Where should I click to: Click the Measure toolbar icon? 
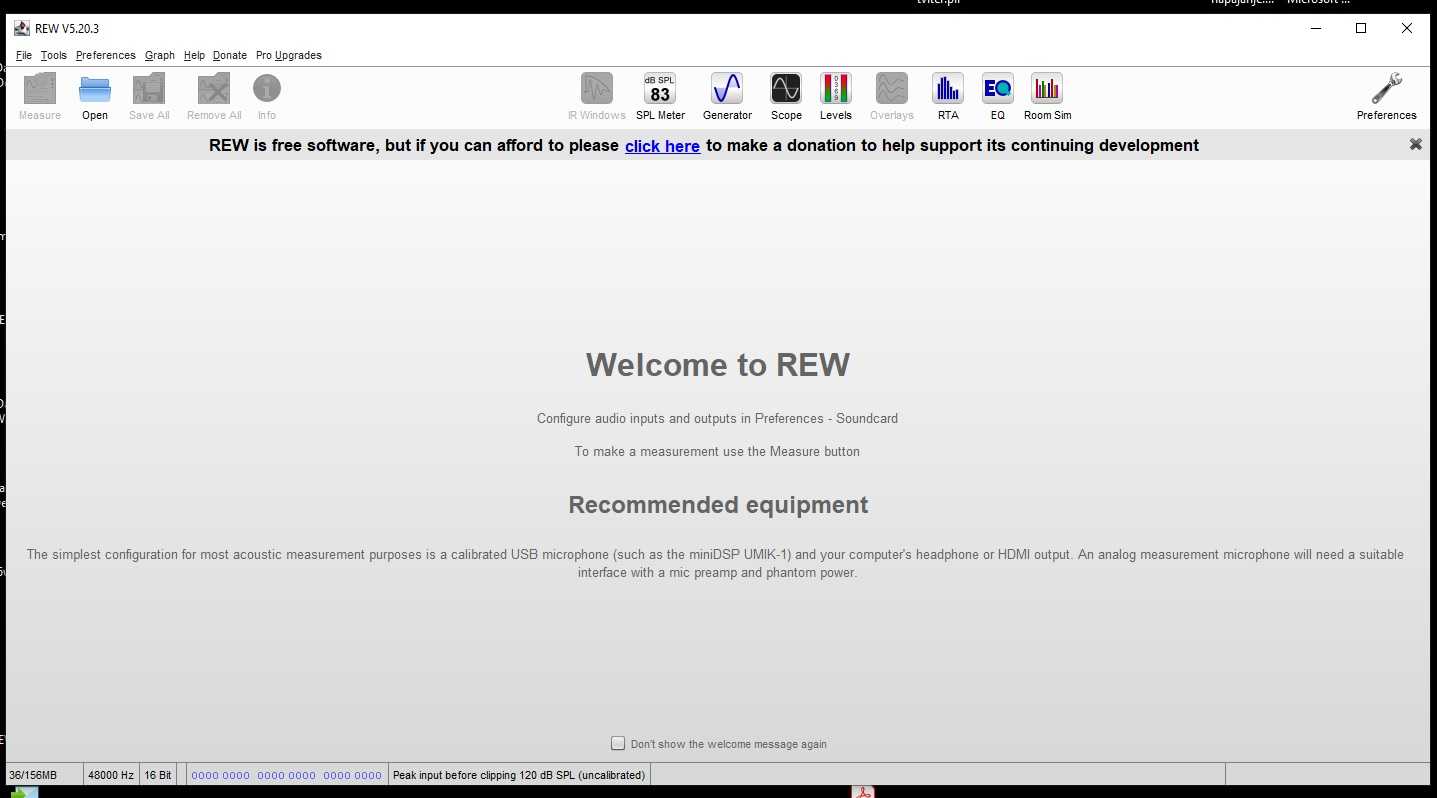40,97
